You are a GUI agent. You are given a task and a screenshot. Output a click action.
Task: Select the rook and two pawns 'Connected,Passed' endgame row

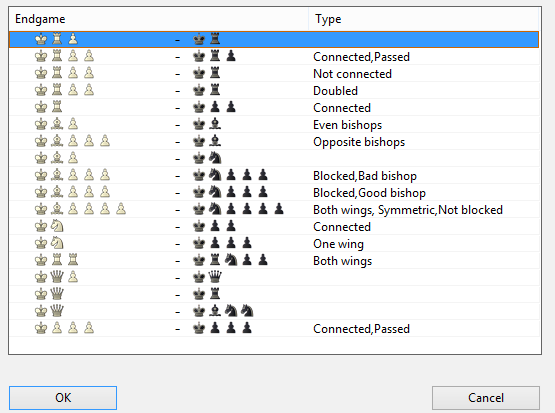click(274, 56)
